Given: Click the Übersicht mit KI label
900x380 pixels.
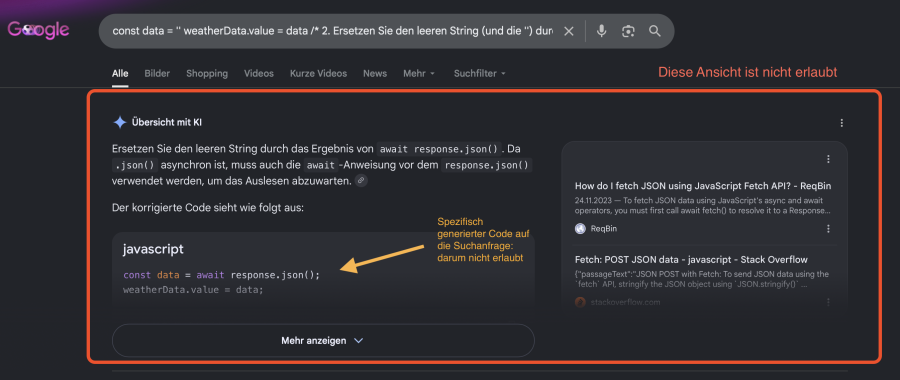Looking at the screenshot, I should click(x=167, y=122).
